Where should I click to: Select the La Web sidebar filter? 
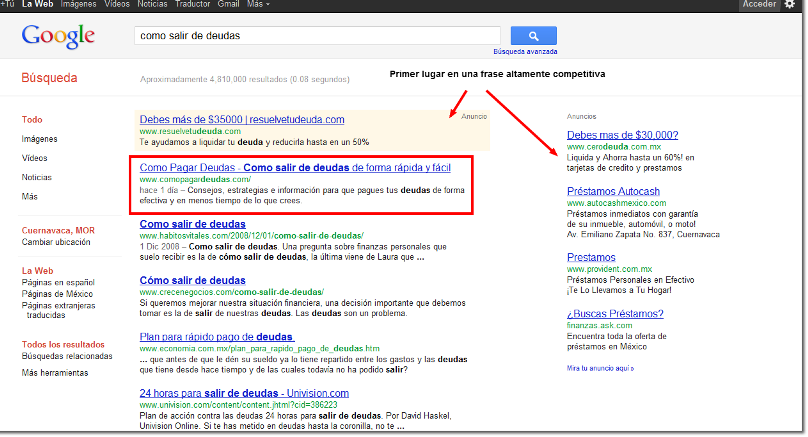pos(38,271)
